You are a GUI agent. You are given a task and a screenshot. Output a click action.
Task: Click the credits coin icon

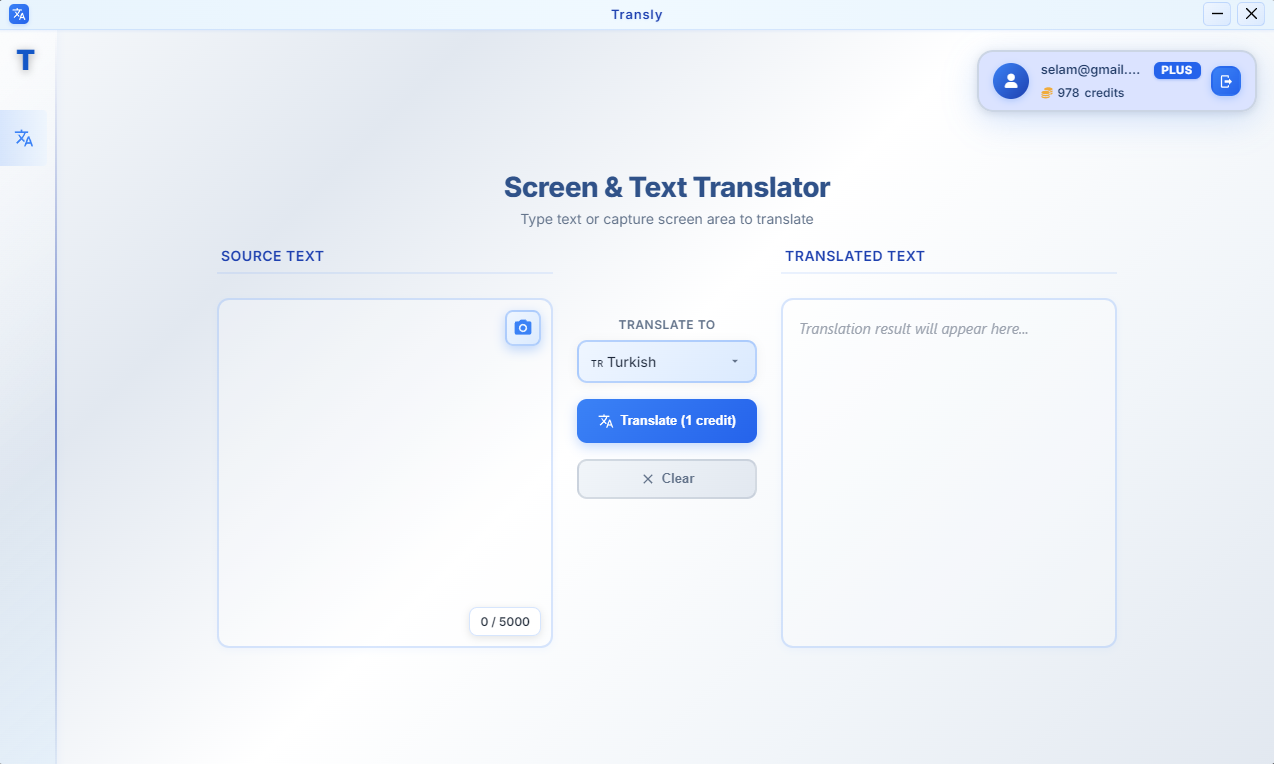coord(1047,93)
